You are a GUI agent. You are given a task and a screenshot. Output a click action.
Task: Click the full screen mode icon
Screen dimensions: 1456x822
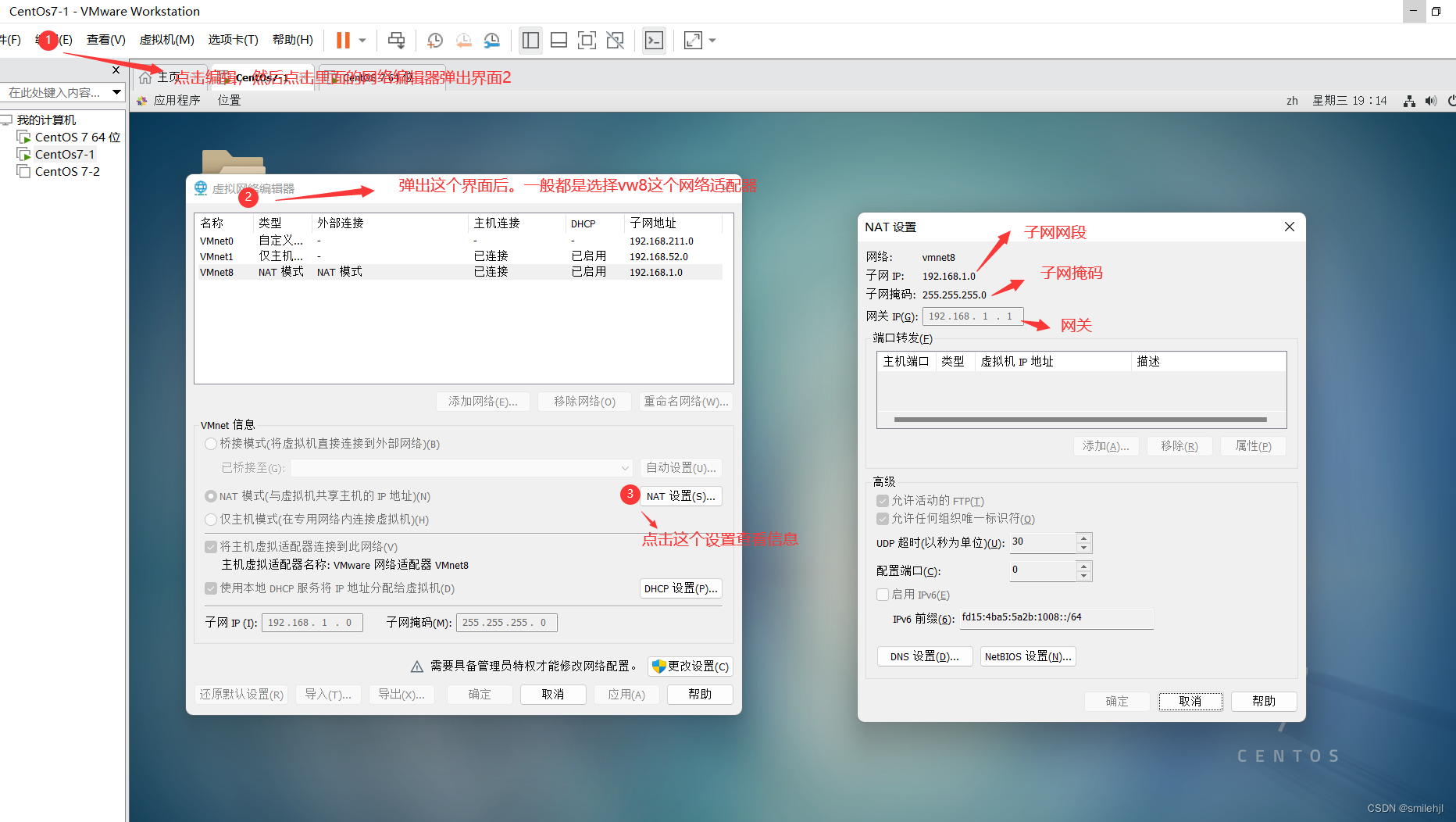coord(587,41)
